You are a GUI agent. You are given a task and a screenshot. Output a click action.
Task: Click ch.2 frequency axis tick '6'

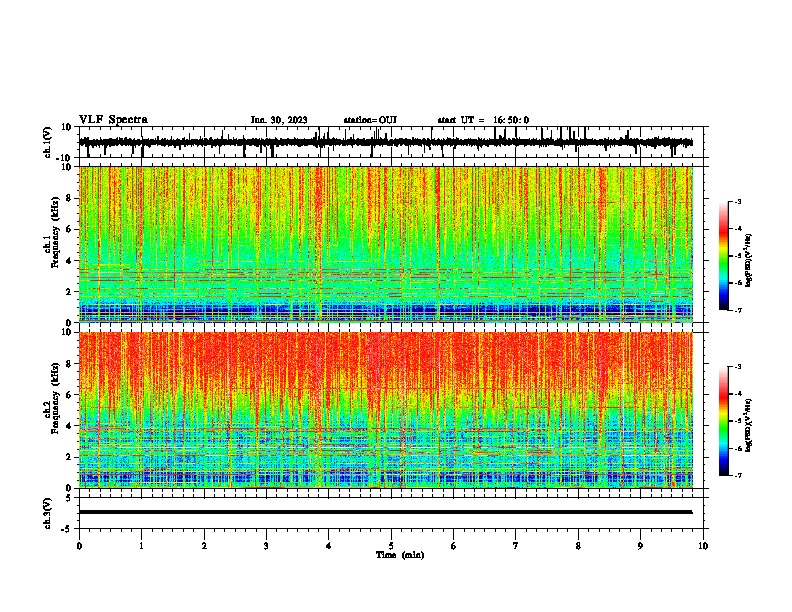pyautogui.click(x=69, y=395)
